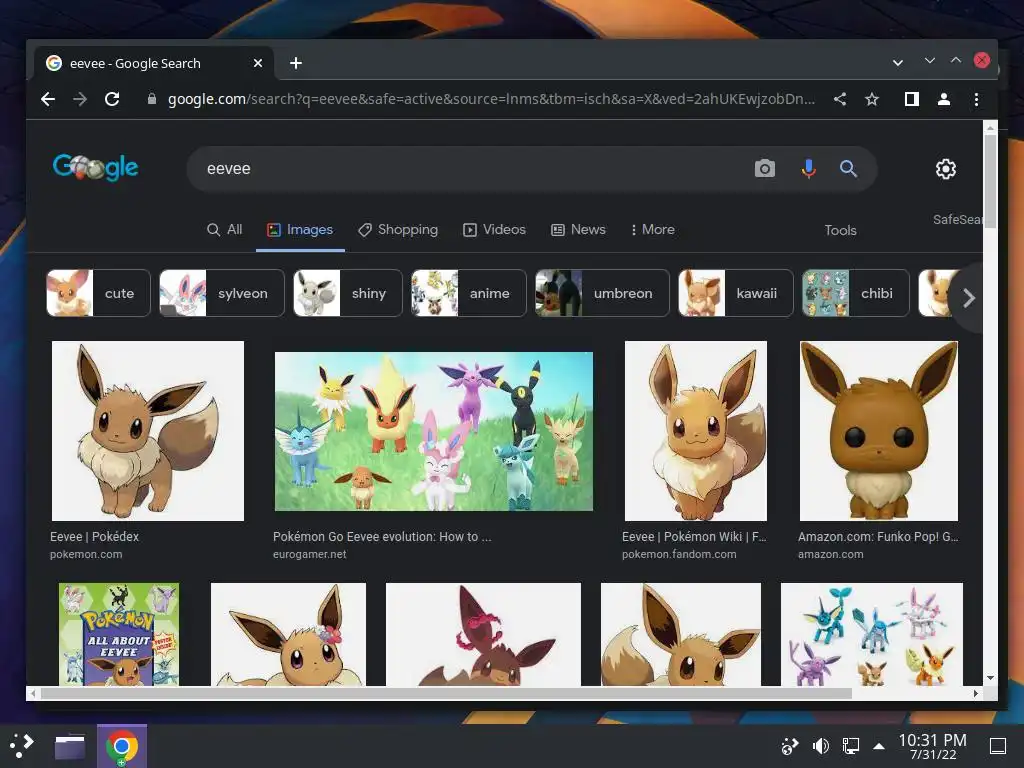
Task: Filter images by sylveon chip
Action: point(222,293)
